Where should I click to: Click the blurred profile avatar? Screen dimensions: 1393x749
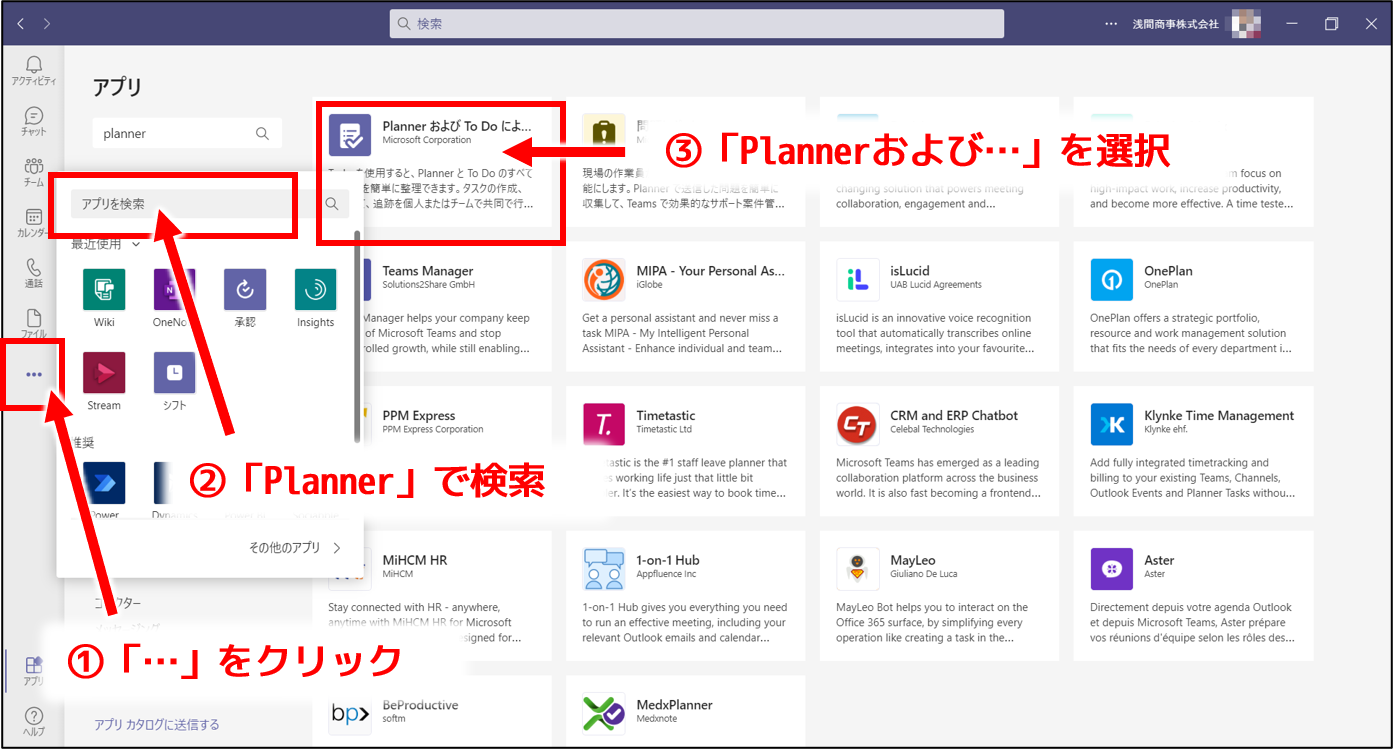point(1245,23)
